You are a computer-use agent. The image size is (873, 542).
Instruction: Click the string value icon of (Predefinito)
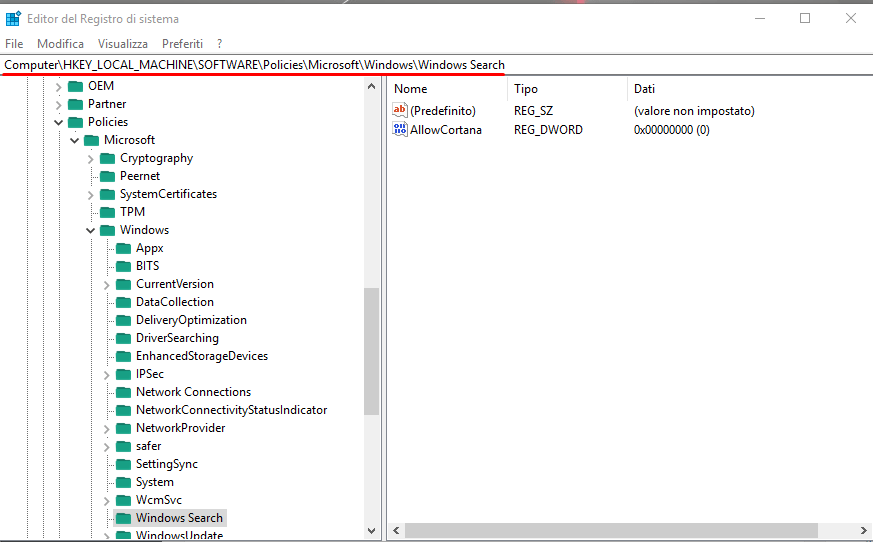400,110
